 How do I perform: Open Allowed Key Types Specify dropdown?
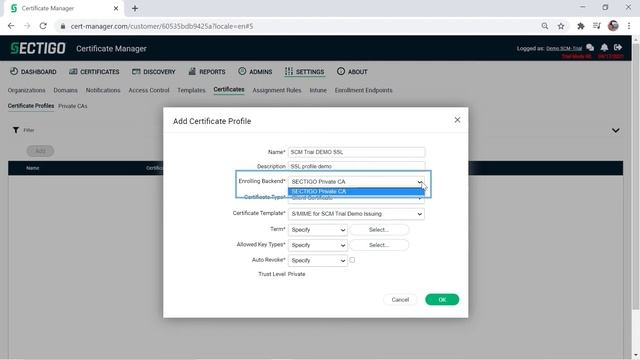[x=318, y=245]
